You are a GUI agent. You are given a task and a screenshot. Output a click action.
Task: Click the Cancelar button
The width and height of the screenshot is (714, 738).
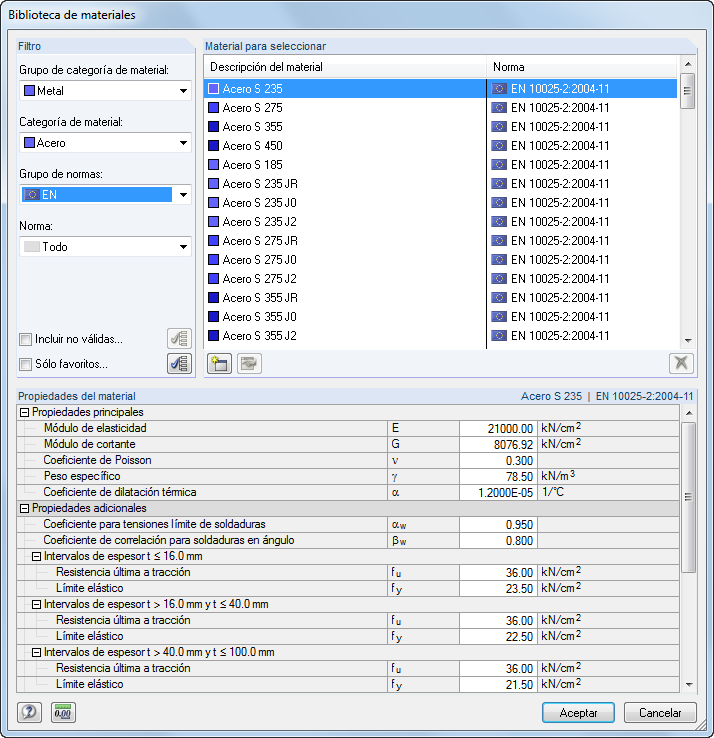[x=660, y=713]
